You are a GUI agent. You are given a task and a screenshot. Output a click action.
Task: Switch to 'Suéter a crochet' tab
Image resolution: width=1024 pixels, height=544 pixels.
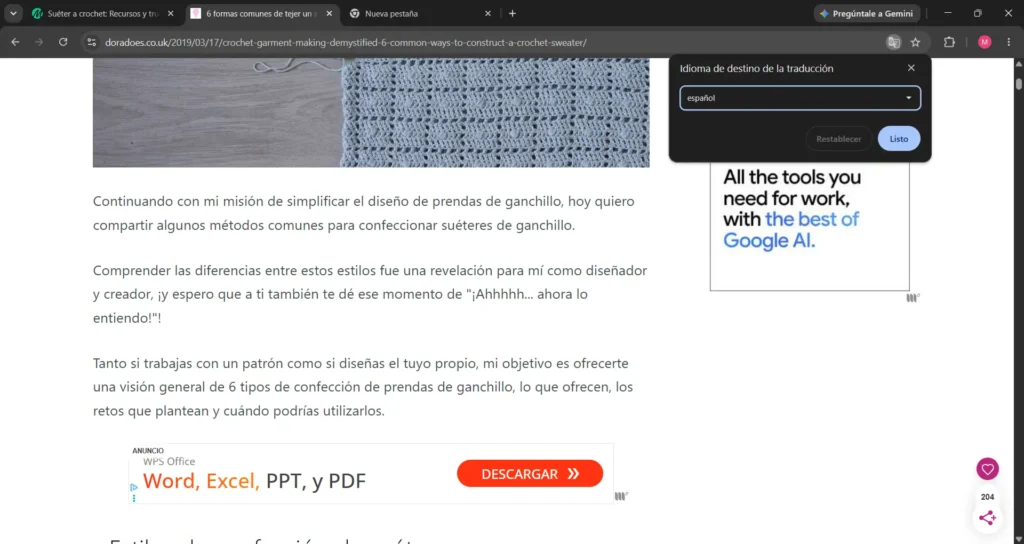point(102,13)
